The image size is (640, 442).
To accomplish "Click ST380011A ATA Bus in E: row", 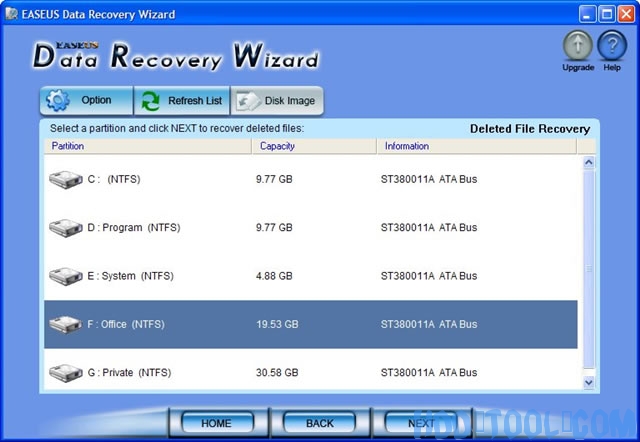I will pyautogui.click(x=429, y=276).
